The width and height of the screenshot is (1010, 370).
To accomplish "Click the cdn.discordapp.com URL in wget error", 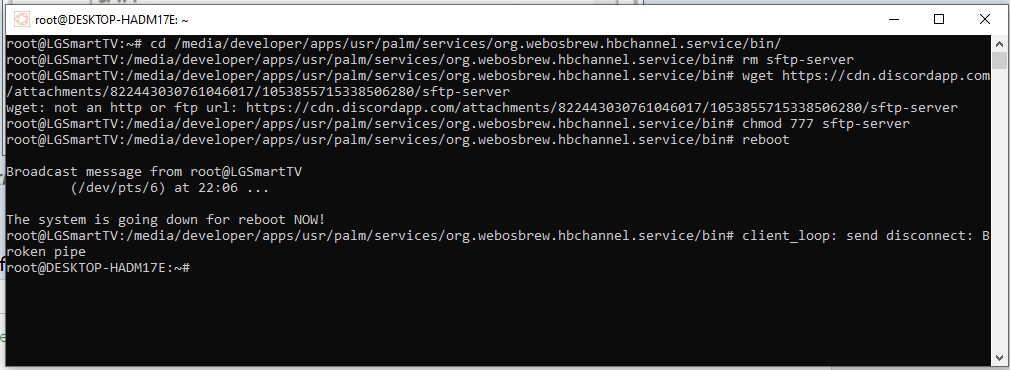I will point(602,108).
